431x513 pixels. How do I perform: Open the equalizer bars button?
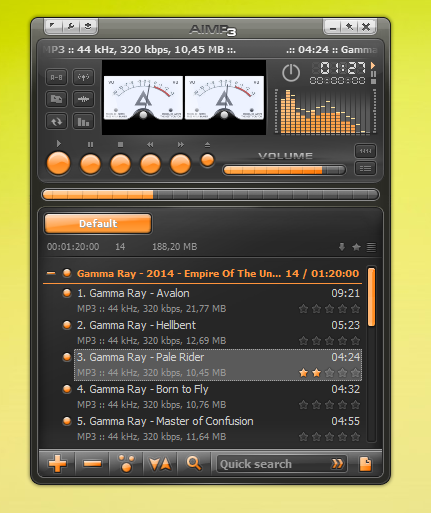[83, 122]
